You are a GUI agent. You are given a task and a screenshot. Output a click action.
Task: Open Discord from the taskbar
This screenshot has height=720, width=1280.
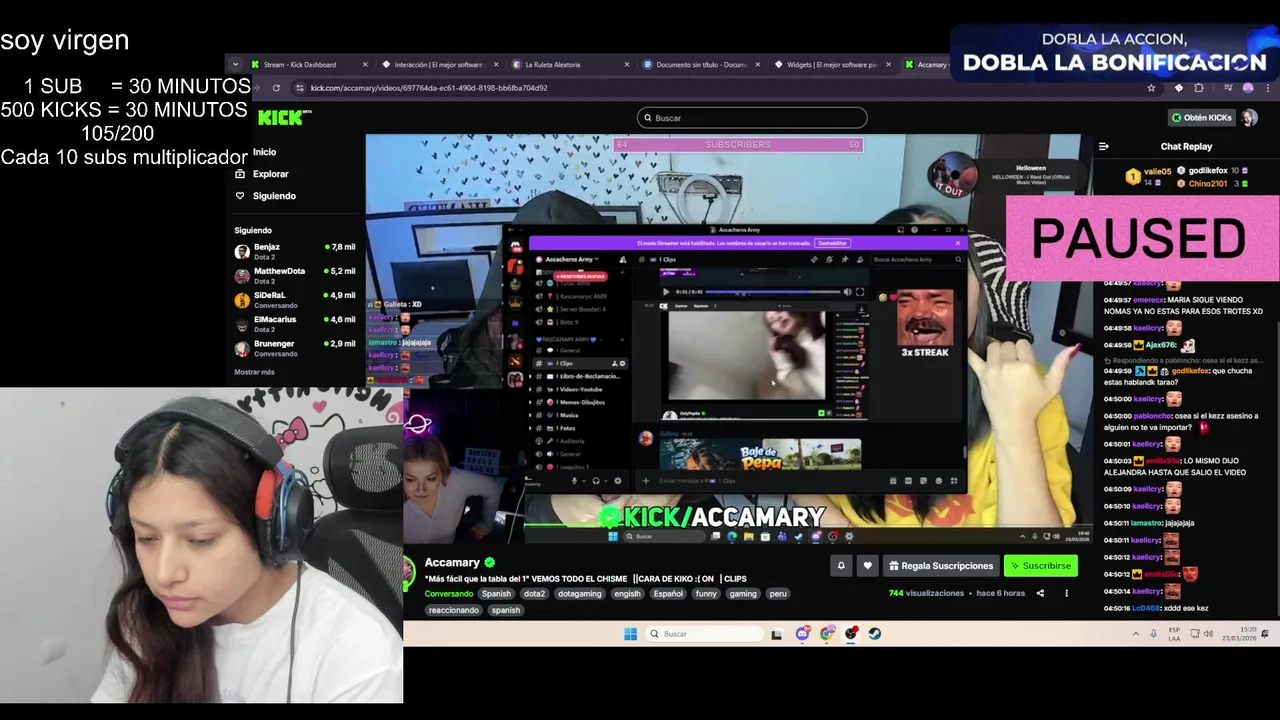(802, 634)
